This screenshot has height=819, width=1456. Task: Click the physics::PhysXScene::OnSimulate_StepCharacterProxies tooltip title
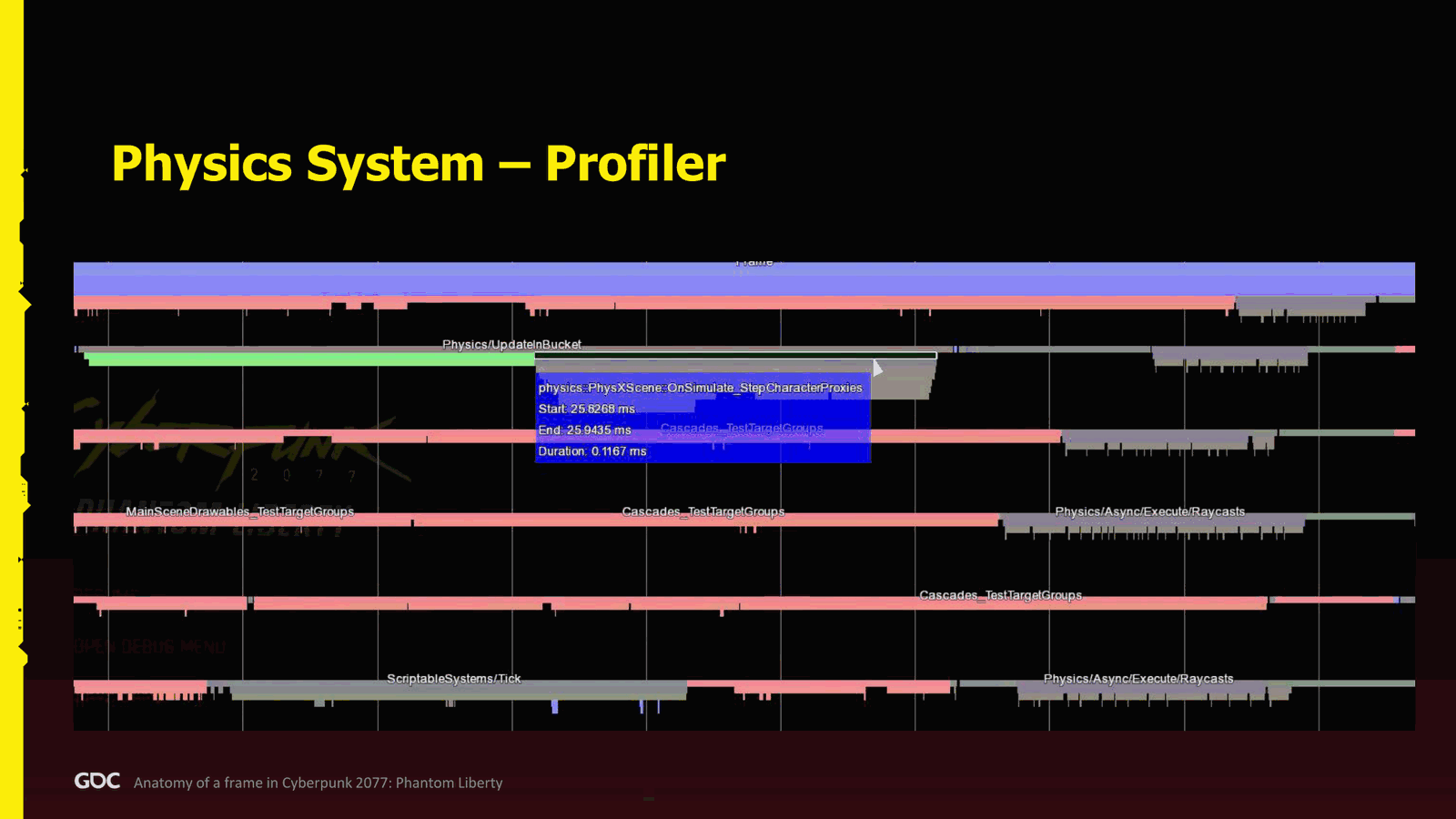pyautogui.click(x=700, y=388)
